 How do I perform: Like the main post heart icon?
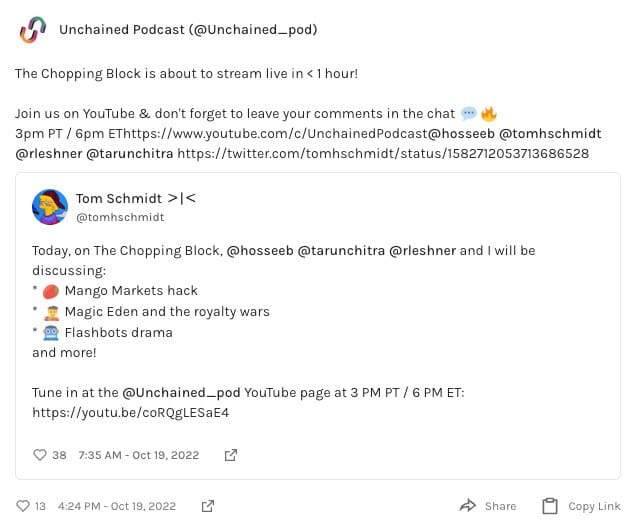pyautogui.click(x=23, y=506)
